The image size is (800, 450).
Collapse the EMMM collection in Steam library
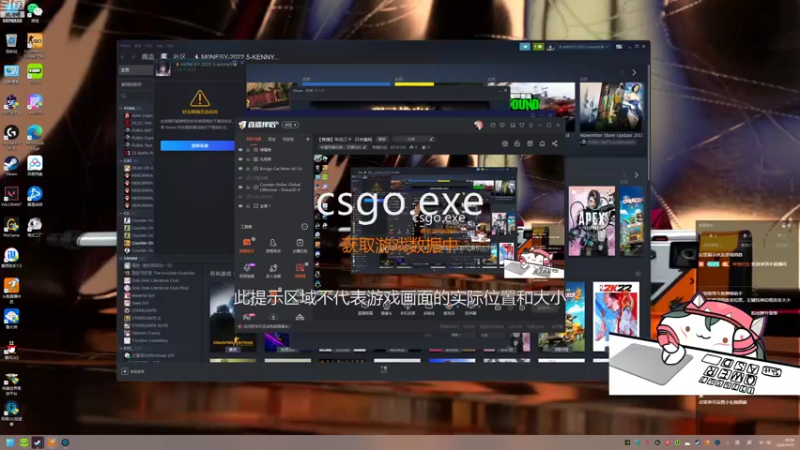pyautogui.click(x=121, y=259)
